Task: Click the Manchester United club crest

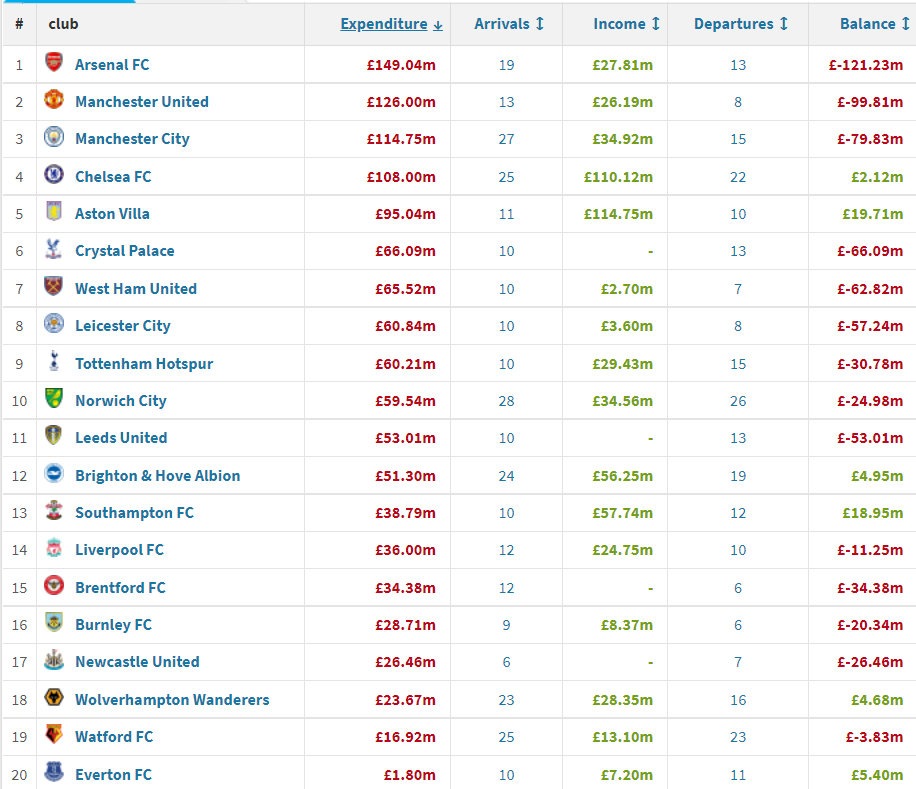Action: coord(54,99)
